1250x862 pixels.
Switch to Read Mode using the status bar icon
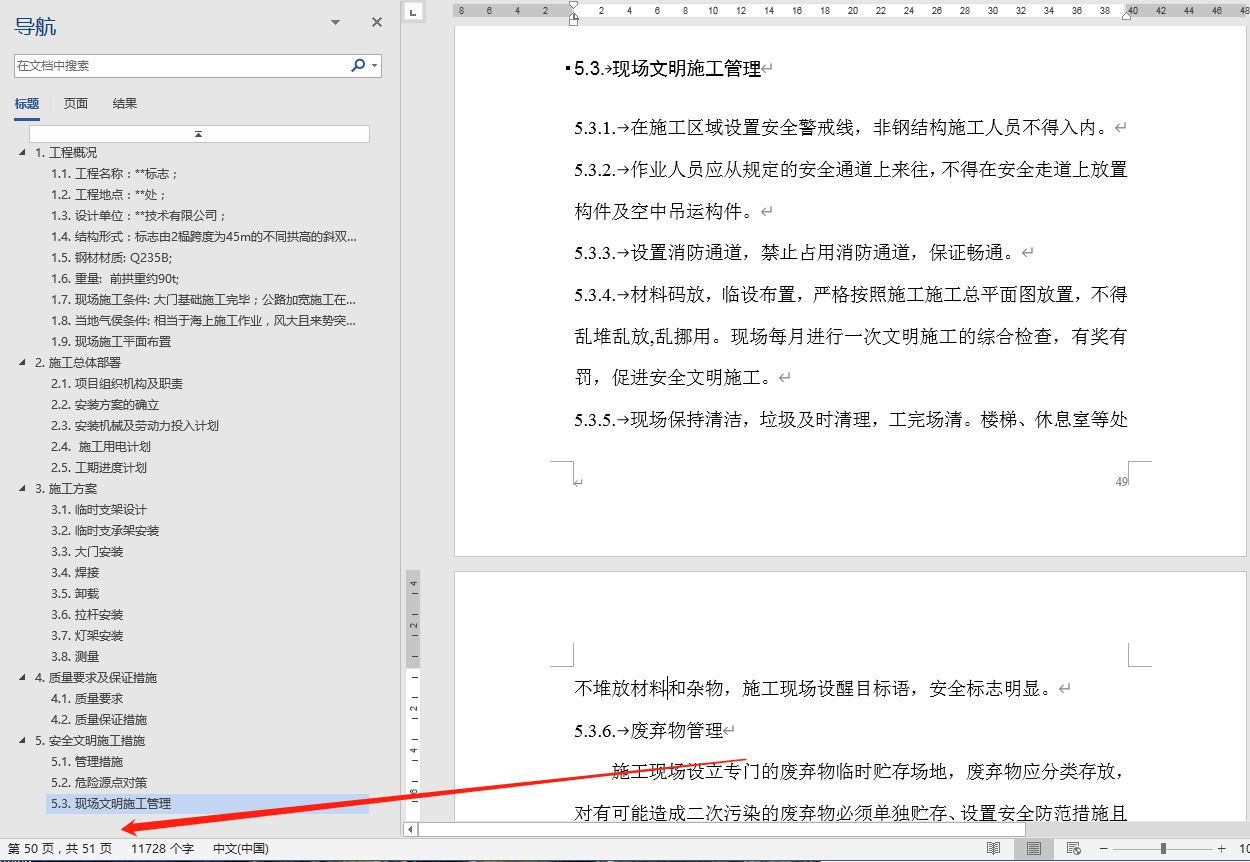click(x=993, y=848)
